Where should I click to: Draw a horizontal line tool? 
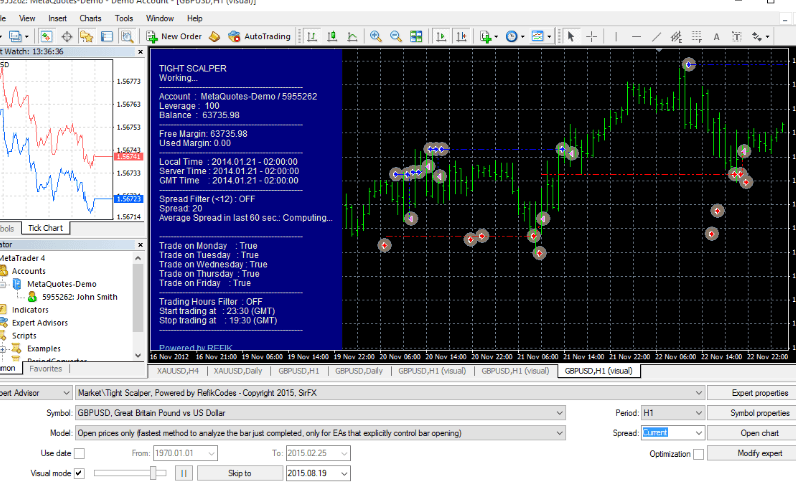[636, 37]
